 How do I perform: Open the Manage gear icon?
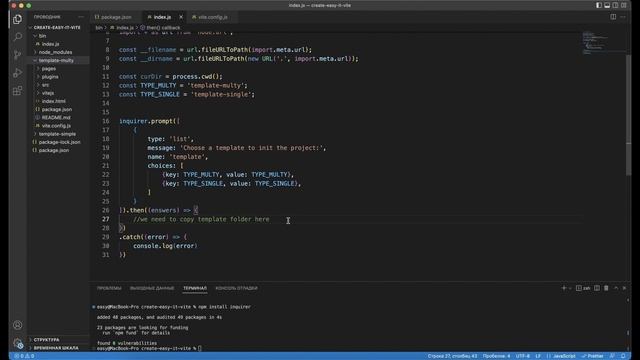pyautogui.click(x=18, y=343)
